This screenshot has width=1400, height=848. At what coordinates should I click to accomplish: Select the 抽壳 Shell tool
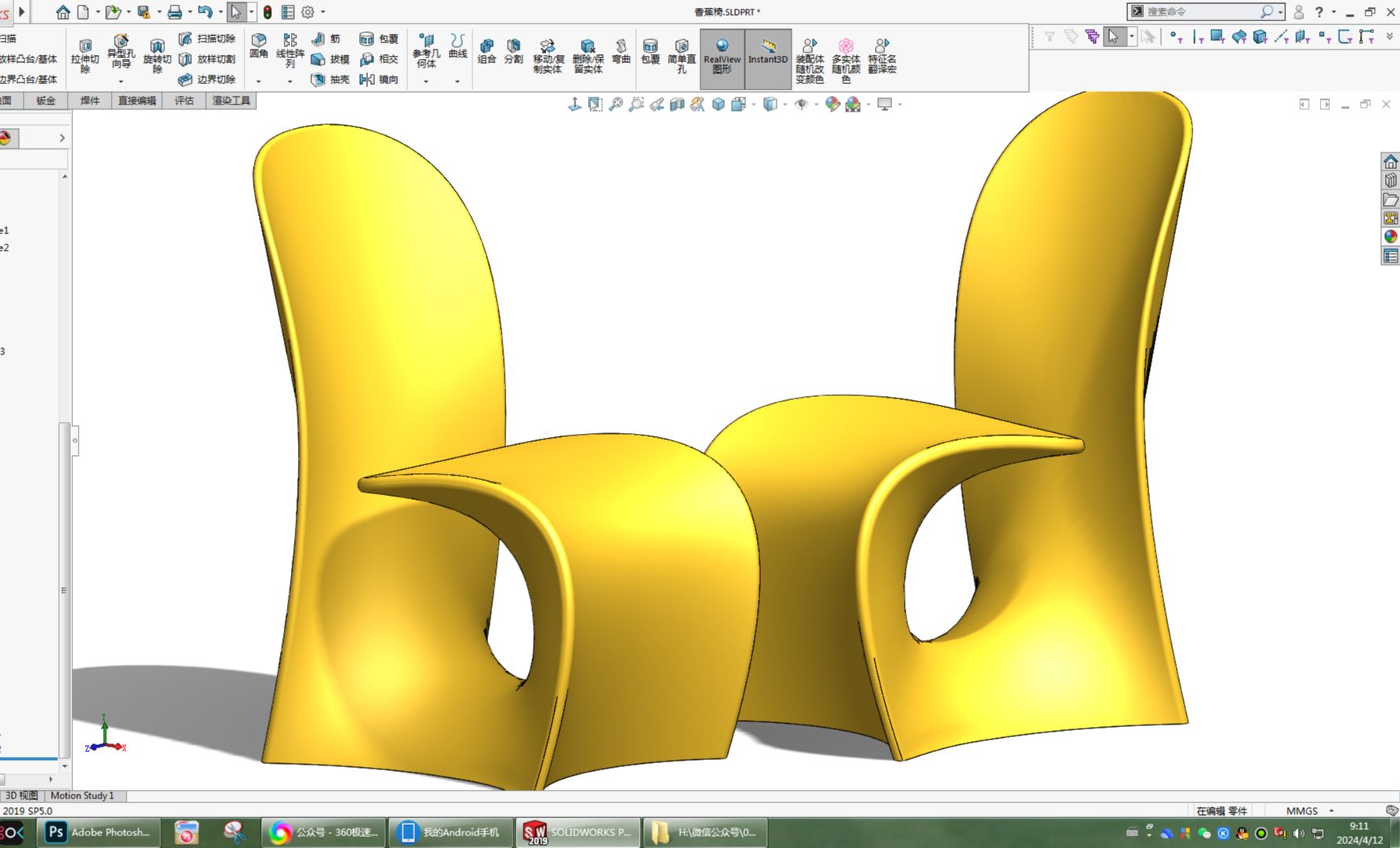(x=330, y=79)
